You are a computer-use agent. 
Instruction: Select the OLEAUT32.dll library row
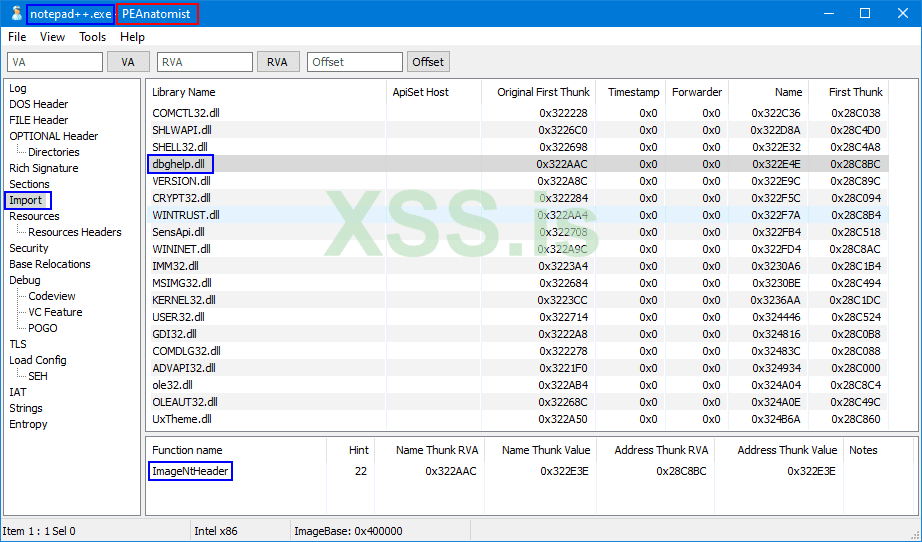[517, 403]
